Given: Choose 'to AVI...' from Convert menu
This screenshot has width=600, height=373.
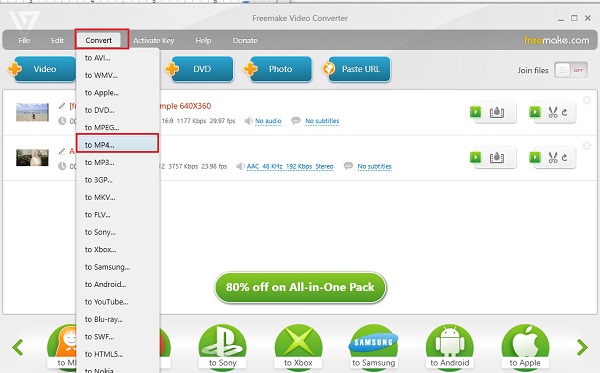Looking at the screenshot, I should [117, 58].
